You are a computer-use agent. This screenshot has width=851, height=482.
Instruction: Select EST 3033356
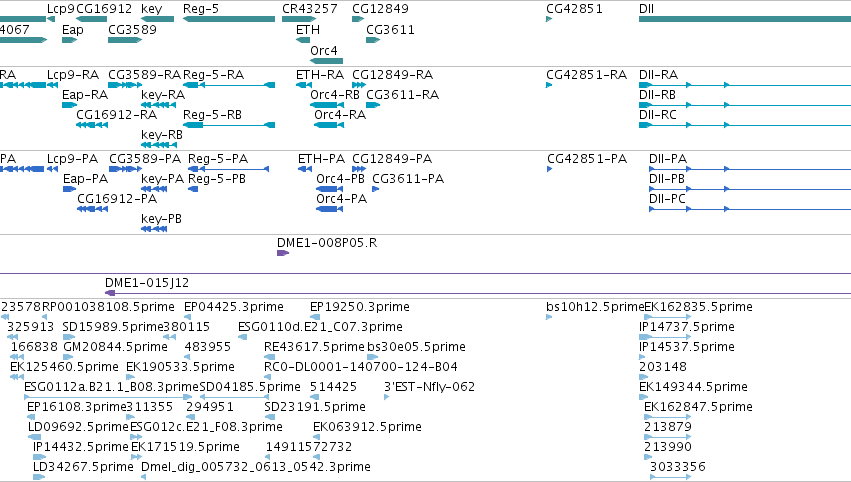click(x=678, y=467)
